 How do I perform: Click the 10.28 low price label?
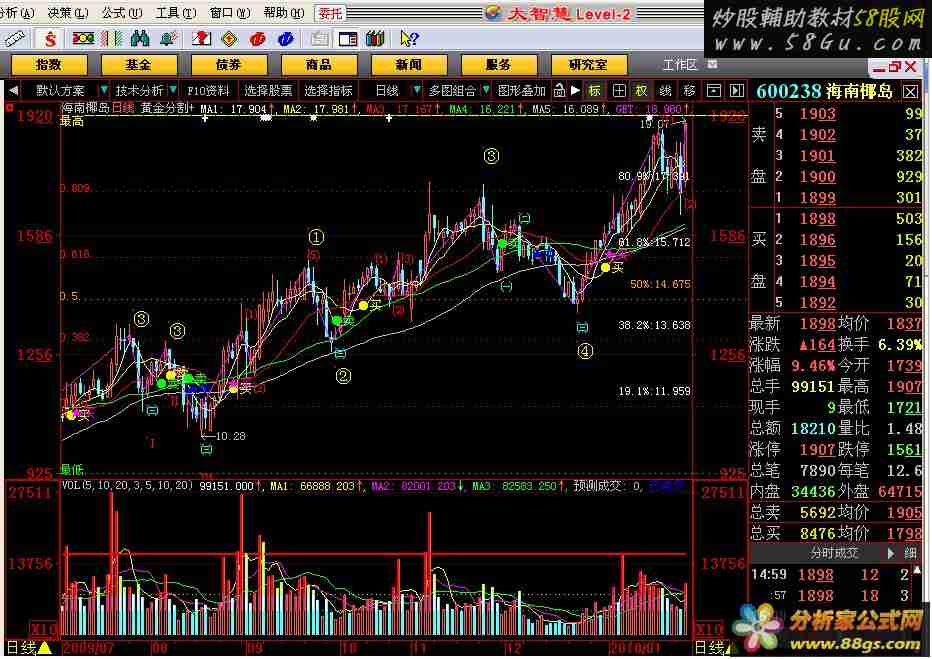point(231,436)
